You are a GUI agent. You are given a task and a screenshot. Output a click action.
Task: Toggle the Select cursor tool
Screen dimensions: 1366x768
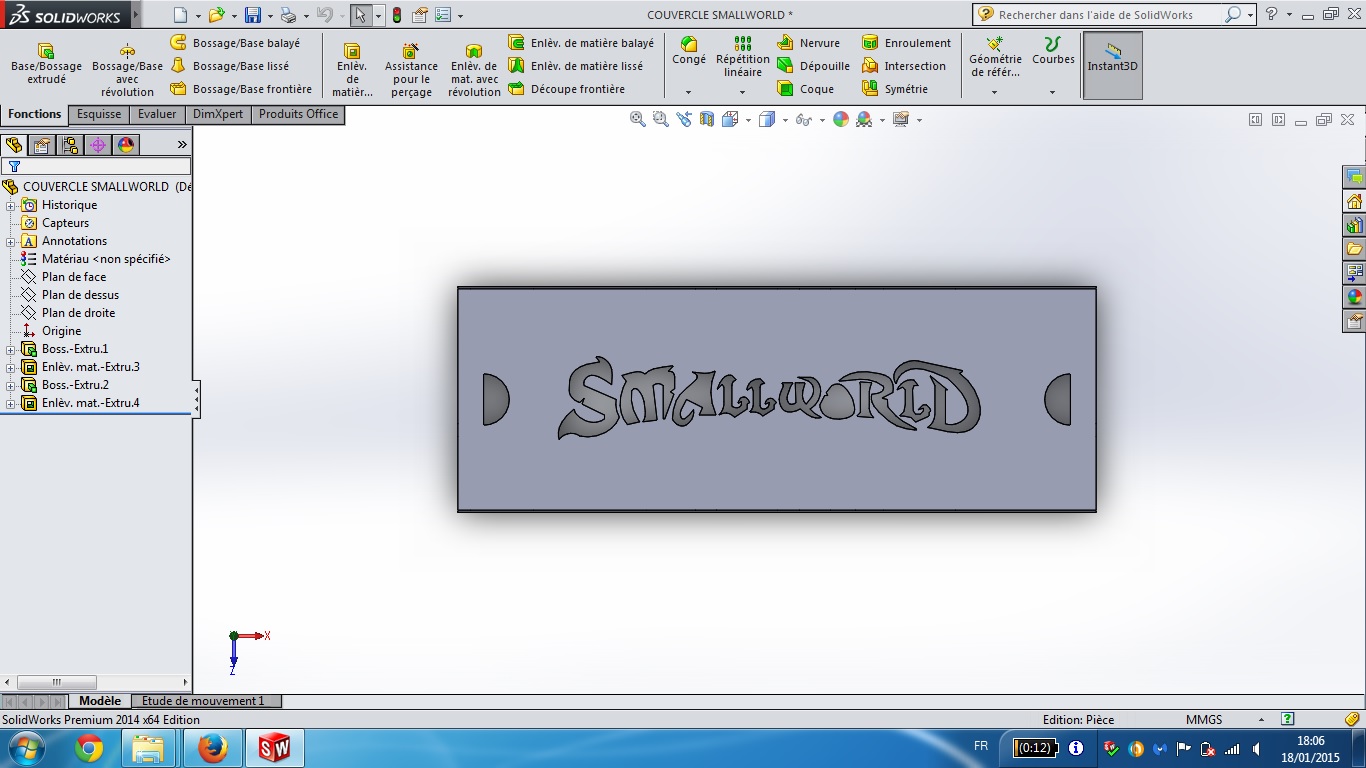[361, 15]
